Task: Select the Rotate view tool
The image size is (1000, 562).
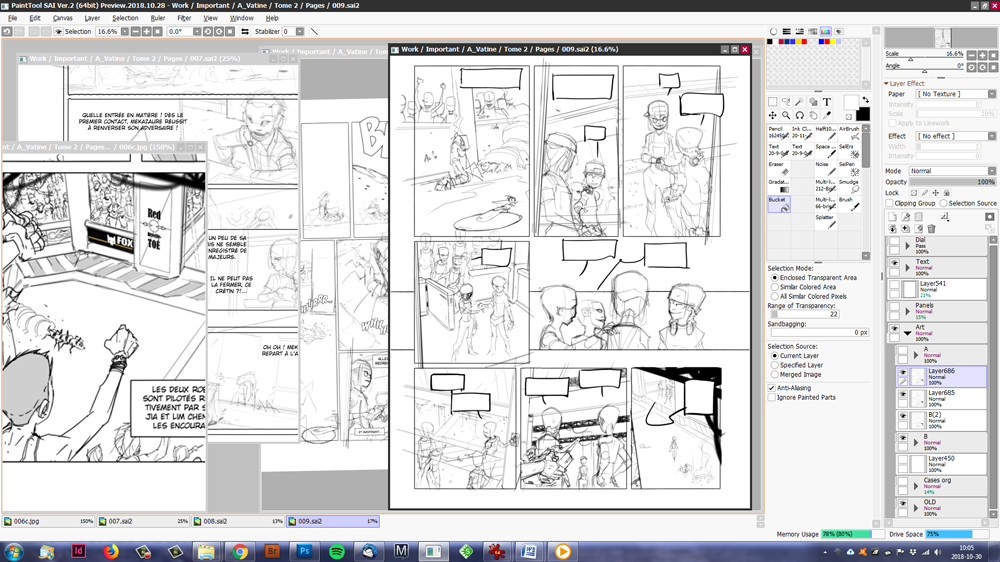Action: (x=799, y=115)
